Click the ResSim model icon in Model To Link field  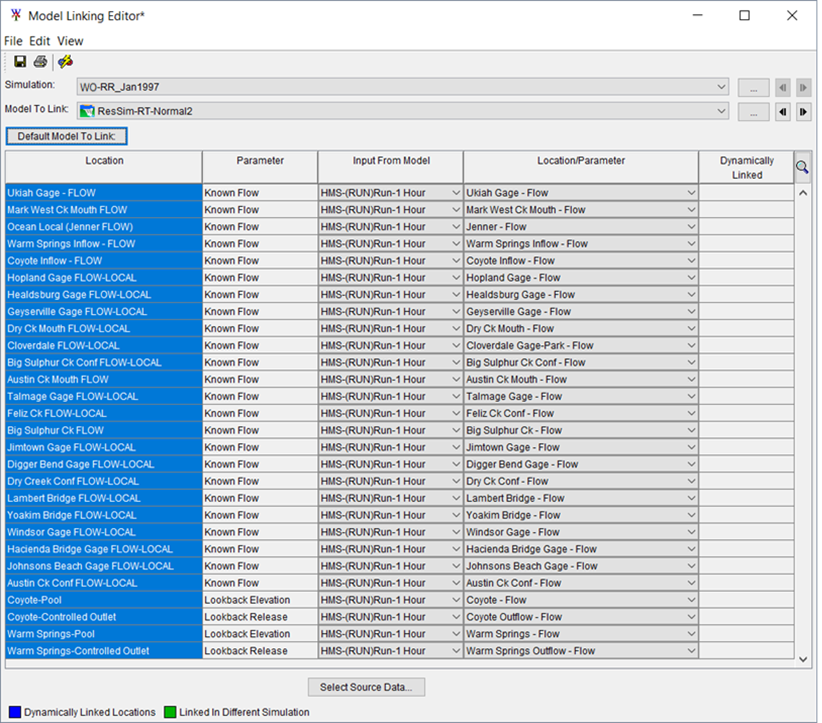pos(89,111)
